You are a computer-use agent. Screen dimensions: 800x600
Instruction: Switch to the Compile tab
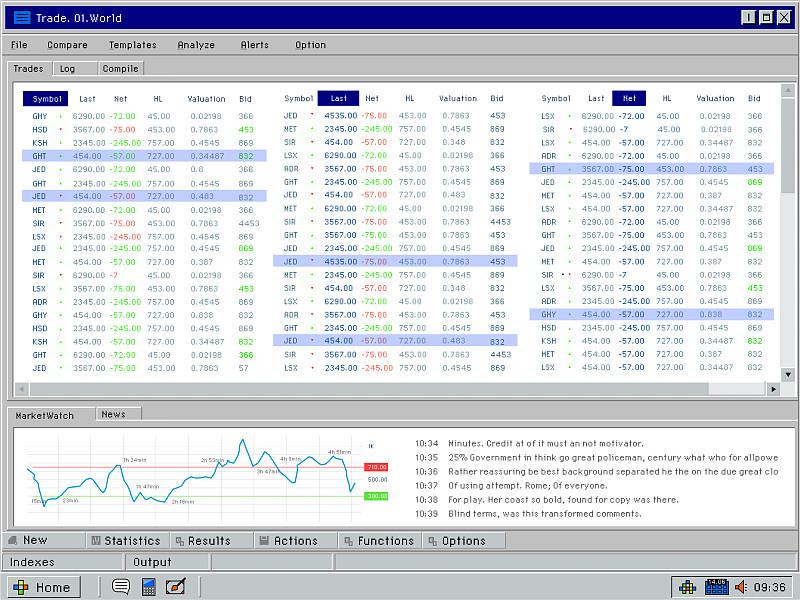pyautogui.click(x=120, y=68)
